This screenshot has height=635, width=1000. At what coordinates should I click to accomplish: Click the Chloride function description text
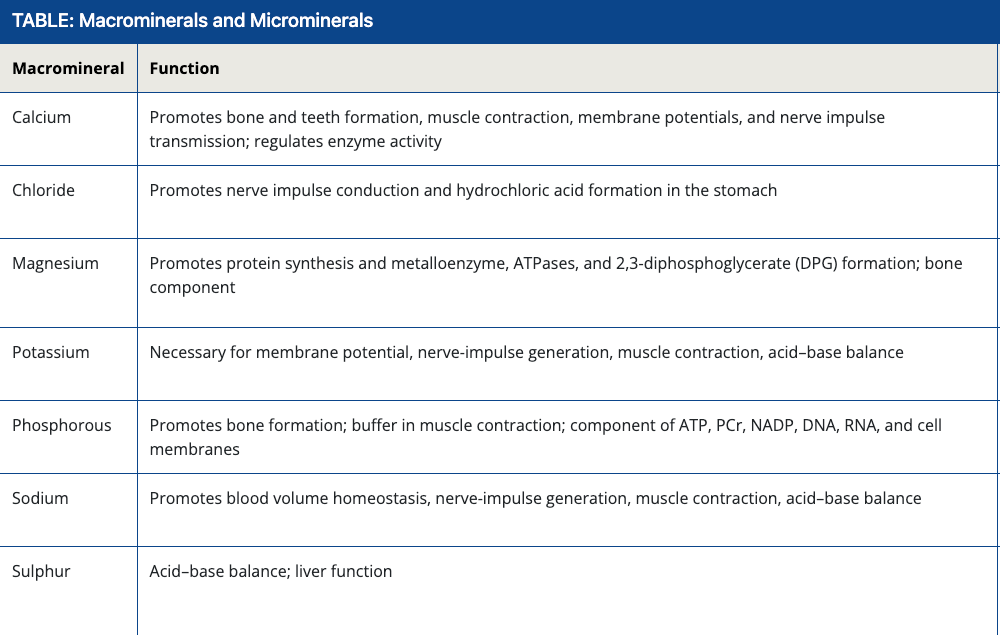click(463, 190)
